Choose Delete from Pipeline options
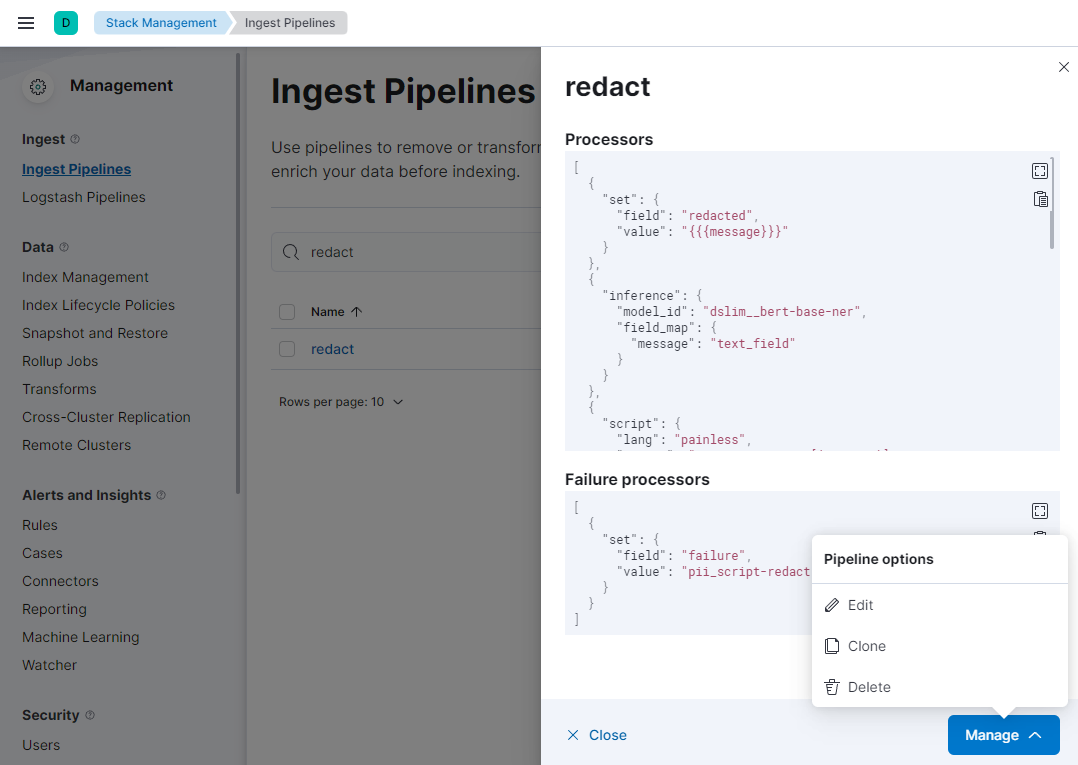Screen dimensions: 1078x765 click(x=868, y=687)
